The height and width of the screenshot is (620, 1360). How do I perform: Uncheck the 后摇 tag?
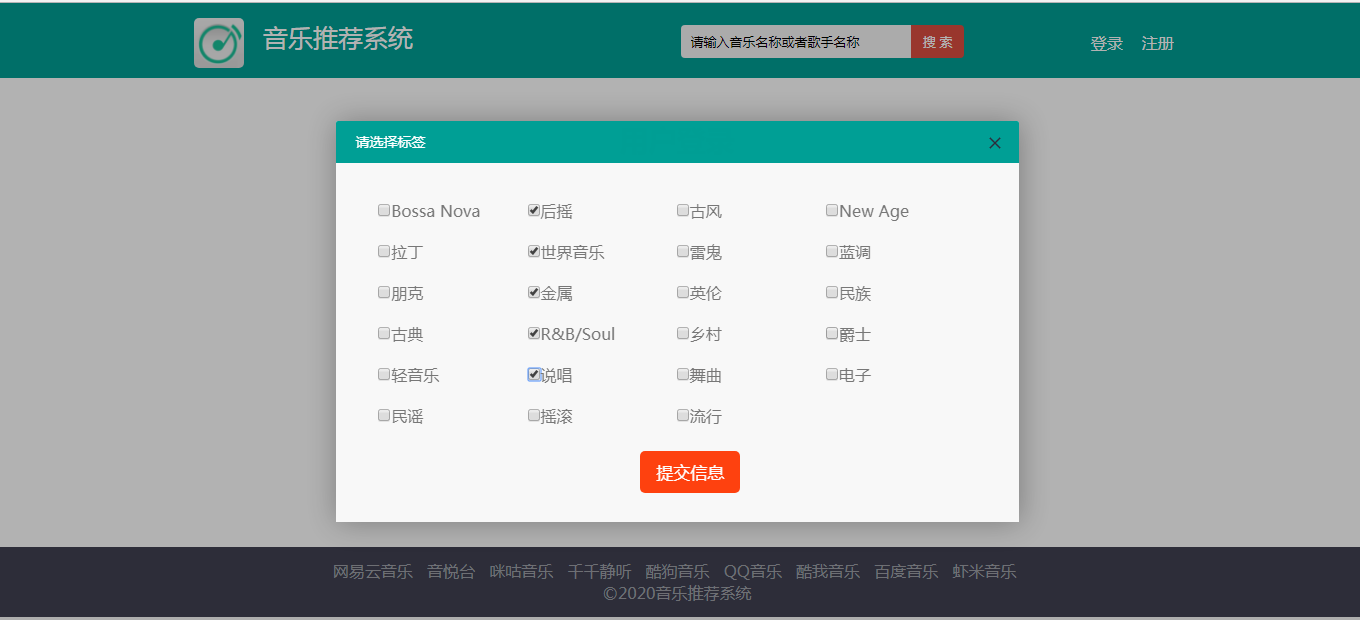(533, 210)
